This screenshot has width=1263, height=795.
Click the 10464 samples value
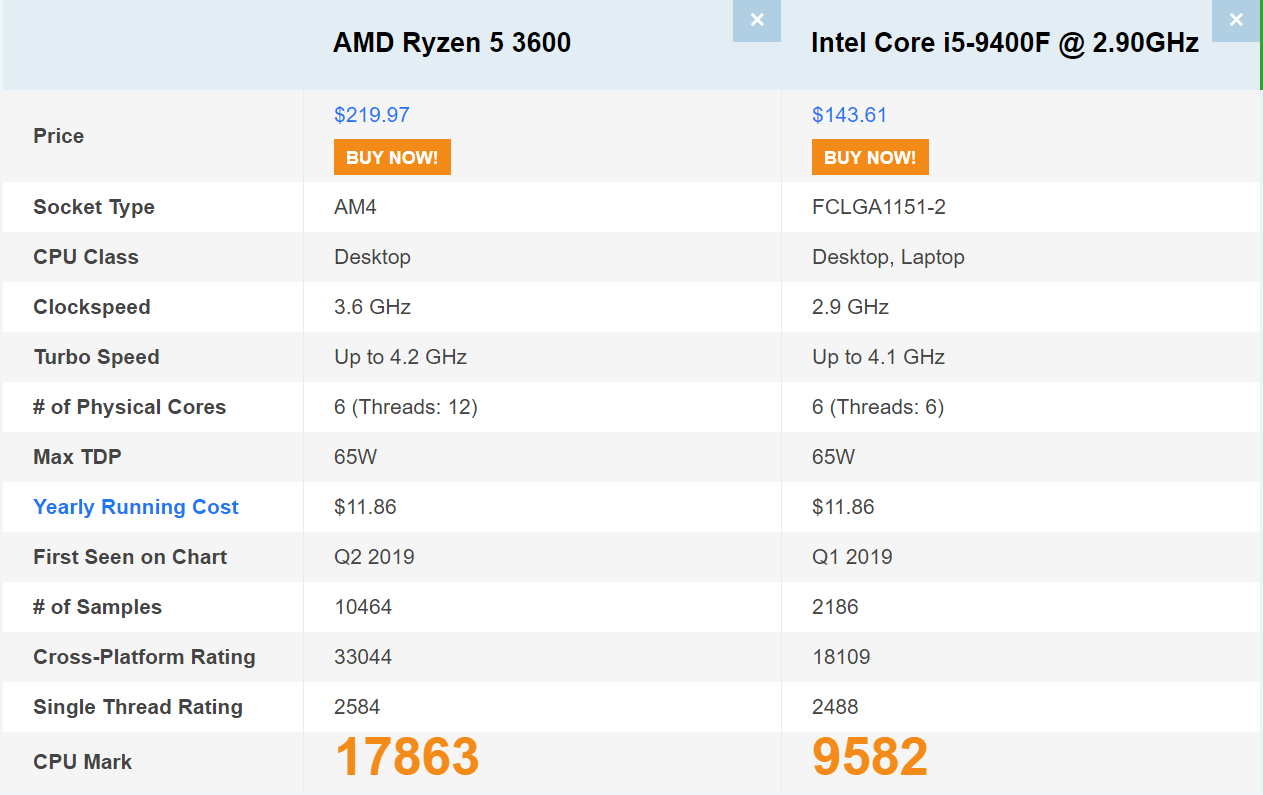(x=363, y=607)
